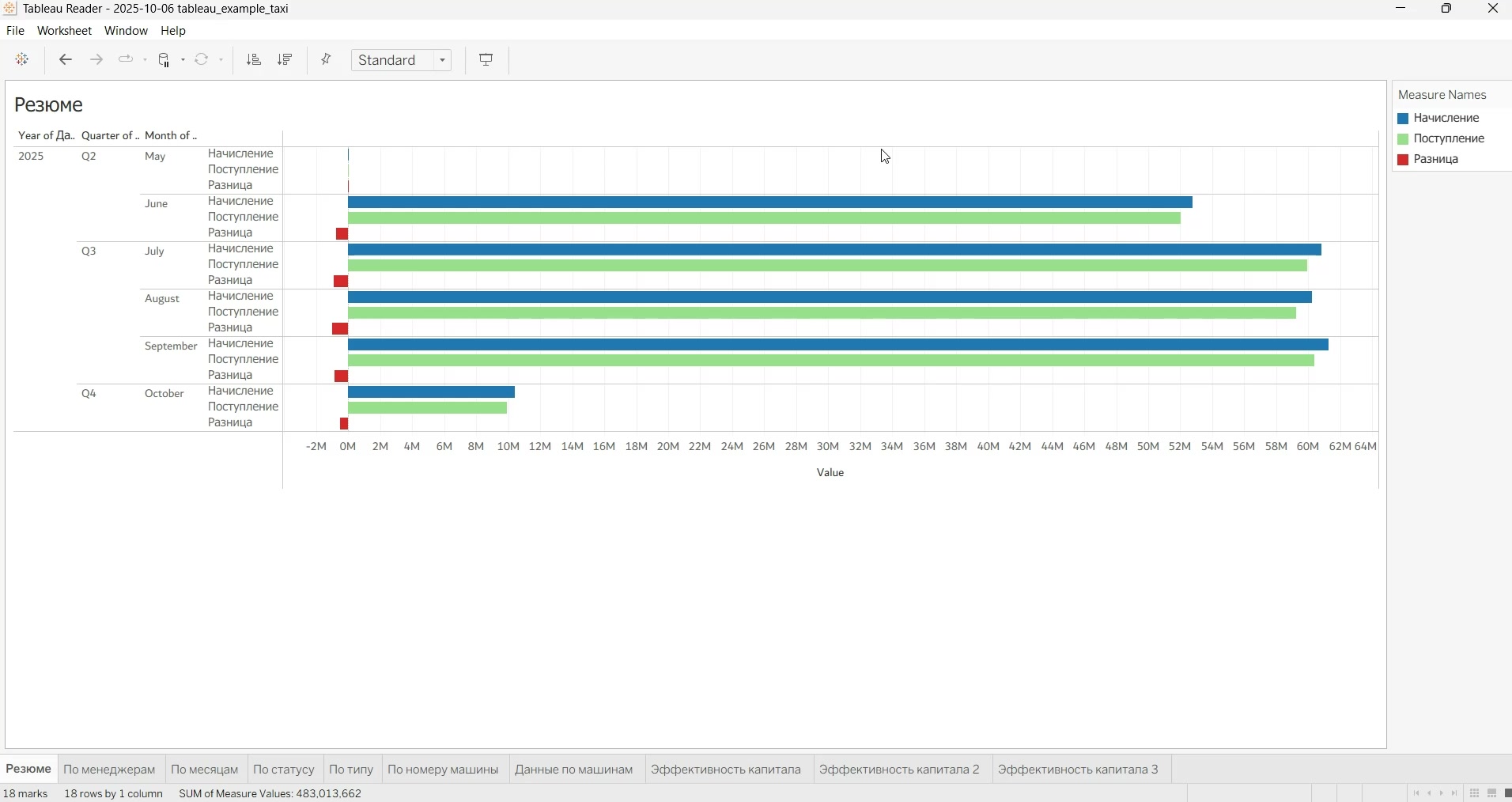
Task: Sort ascending using the toolbar icon
Action: click(254, 60)
